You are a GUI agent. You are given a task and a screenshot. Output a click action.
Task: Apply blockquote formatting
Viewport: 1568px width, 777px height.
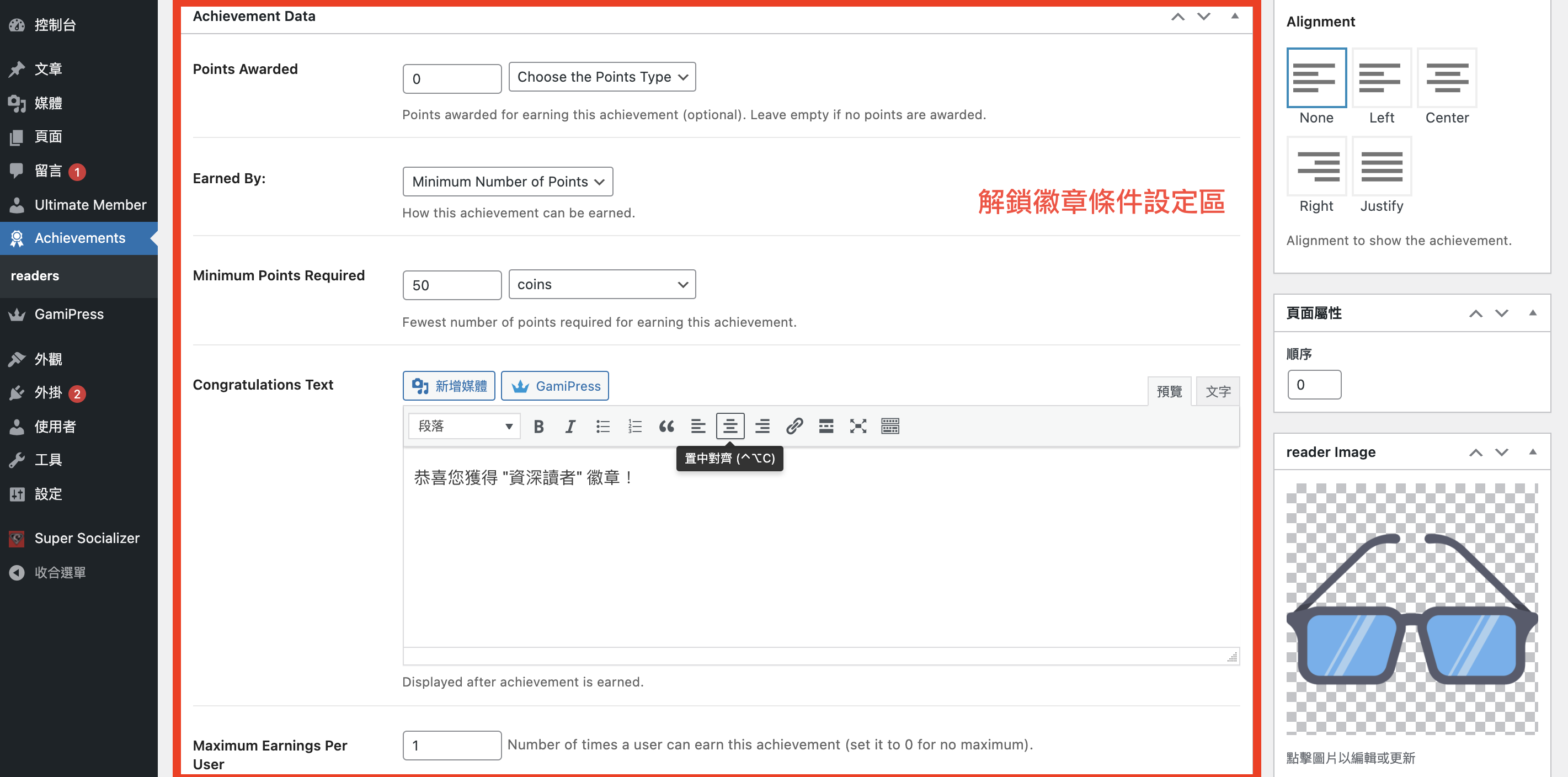click(x=666, y=426)
